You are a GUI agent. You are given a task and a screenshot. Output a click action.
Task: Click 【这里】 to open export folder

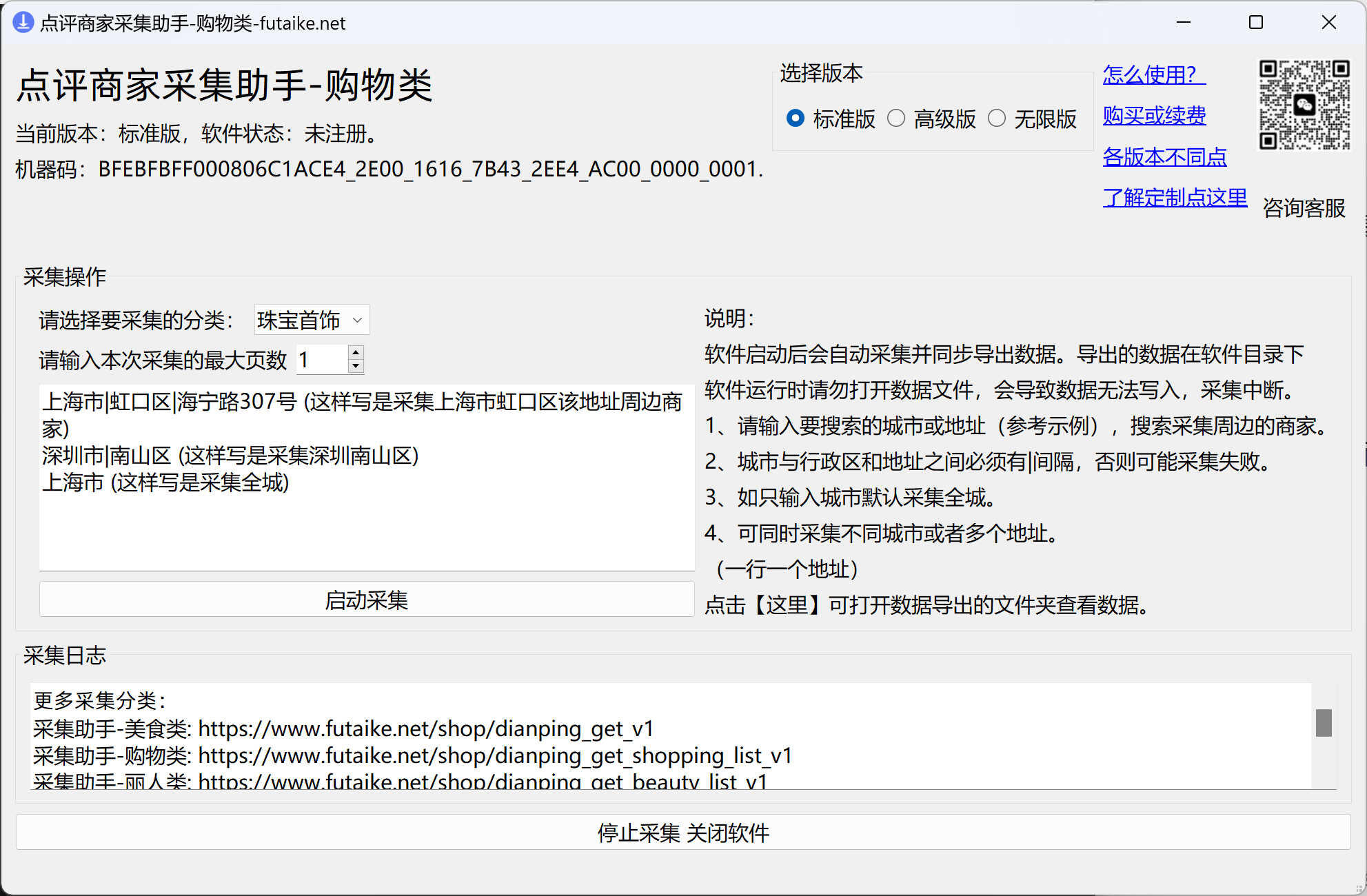tap(786, 605)
